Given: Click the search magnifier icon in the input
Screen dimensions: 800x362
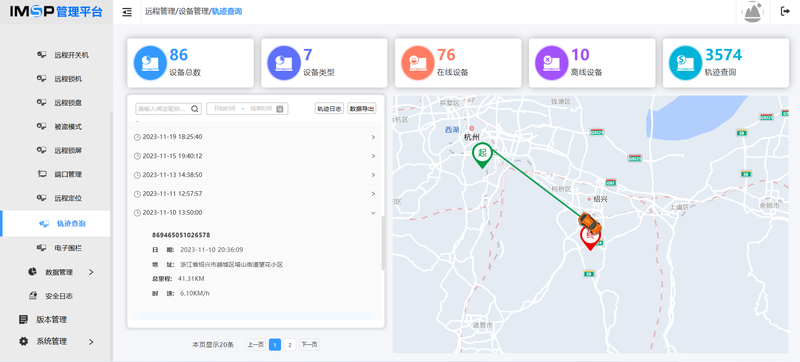Looking at the screenshot, I should pos(195,109).
